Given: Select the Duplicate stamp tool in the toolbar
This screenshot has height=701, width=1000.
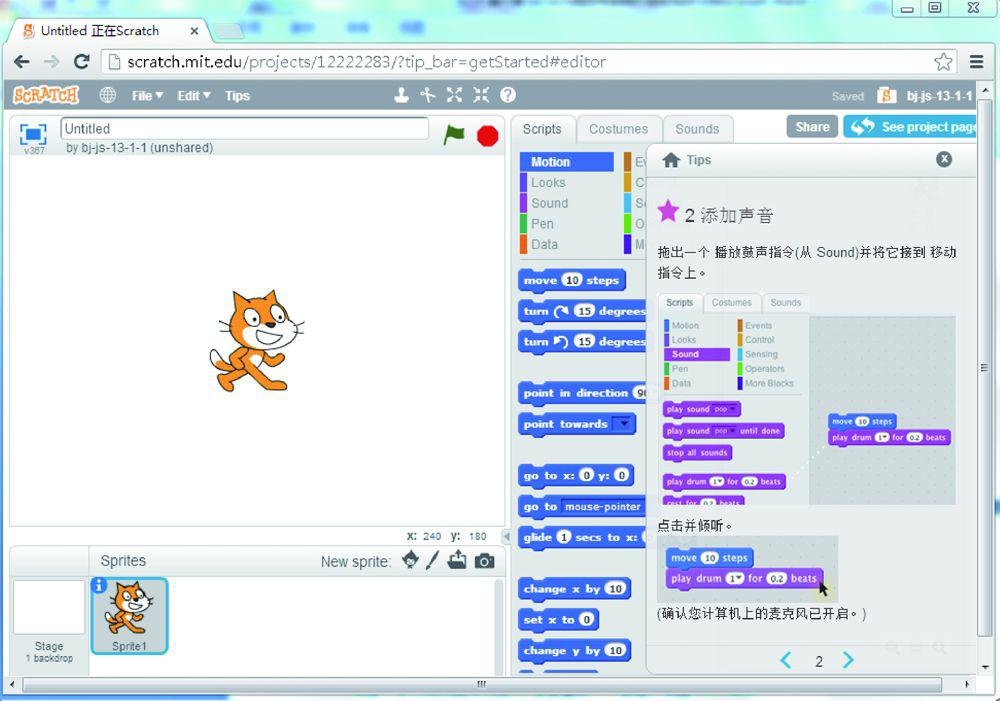Looking at the screenshot, I should (x=401, y=95).
